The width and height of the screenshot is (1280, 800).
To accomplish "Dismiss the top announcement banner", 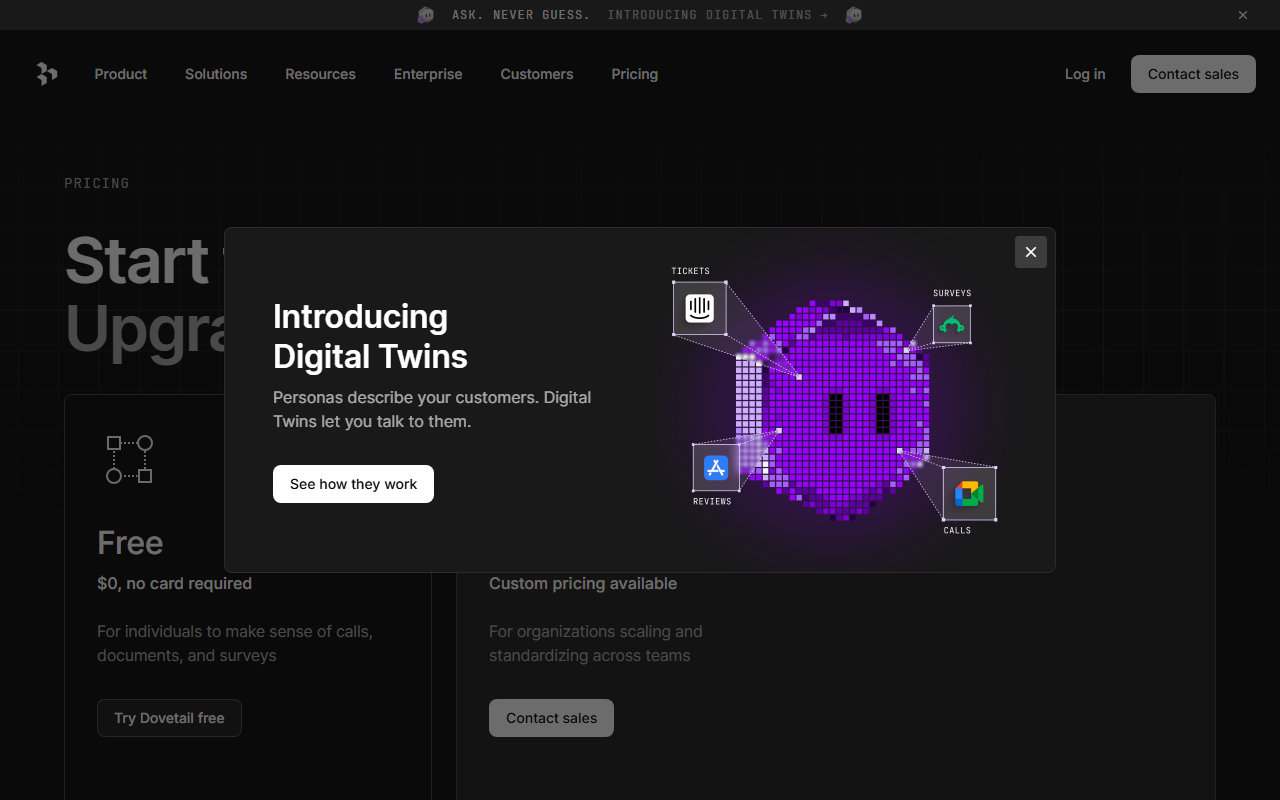I will point(1243,15).
